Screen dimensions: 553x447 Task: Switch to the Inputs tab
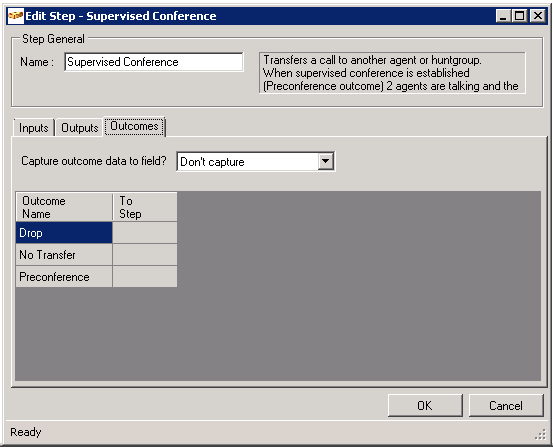34,128
